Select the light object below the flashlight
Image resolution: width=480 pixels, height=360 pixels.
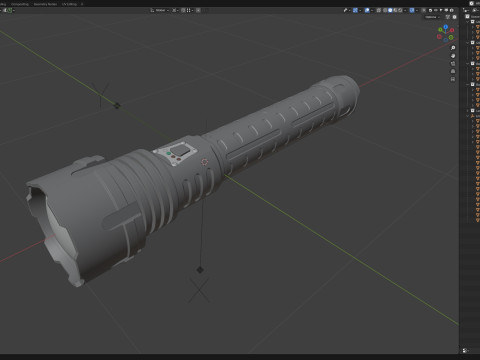(200, 270)
